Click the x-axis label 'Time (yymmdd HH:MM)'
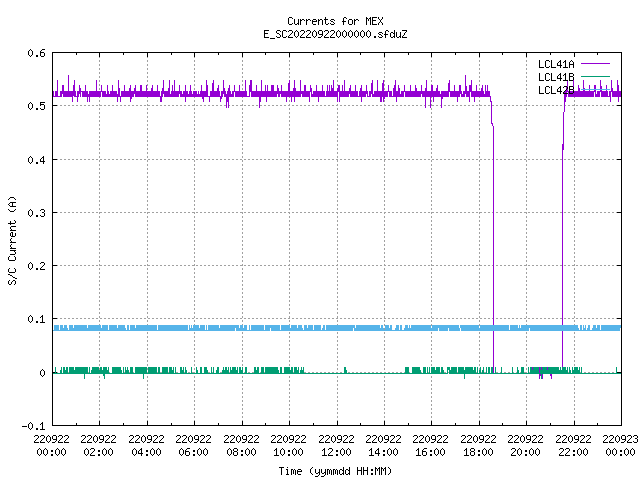Screen dimensions: 640x480 click(x=335, y=471)
